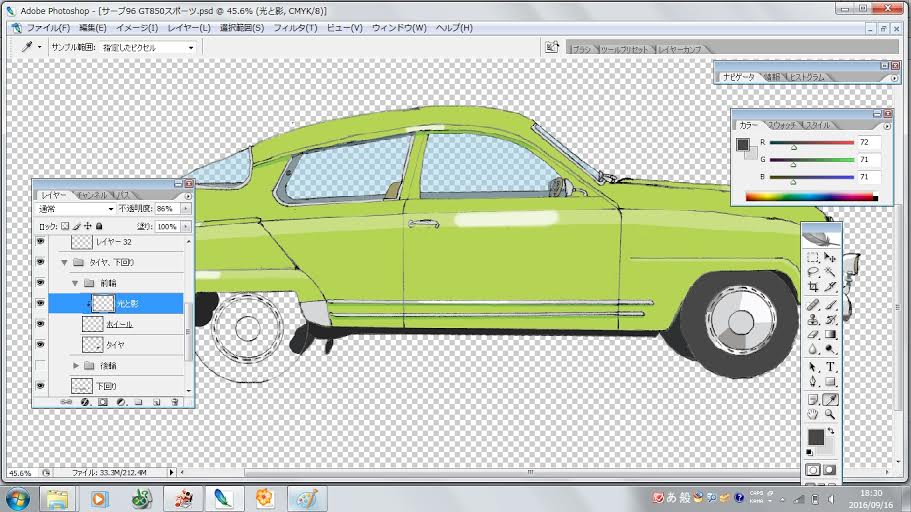
Task: Select the Gradient tool
Action: click(830, 334)
